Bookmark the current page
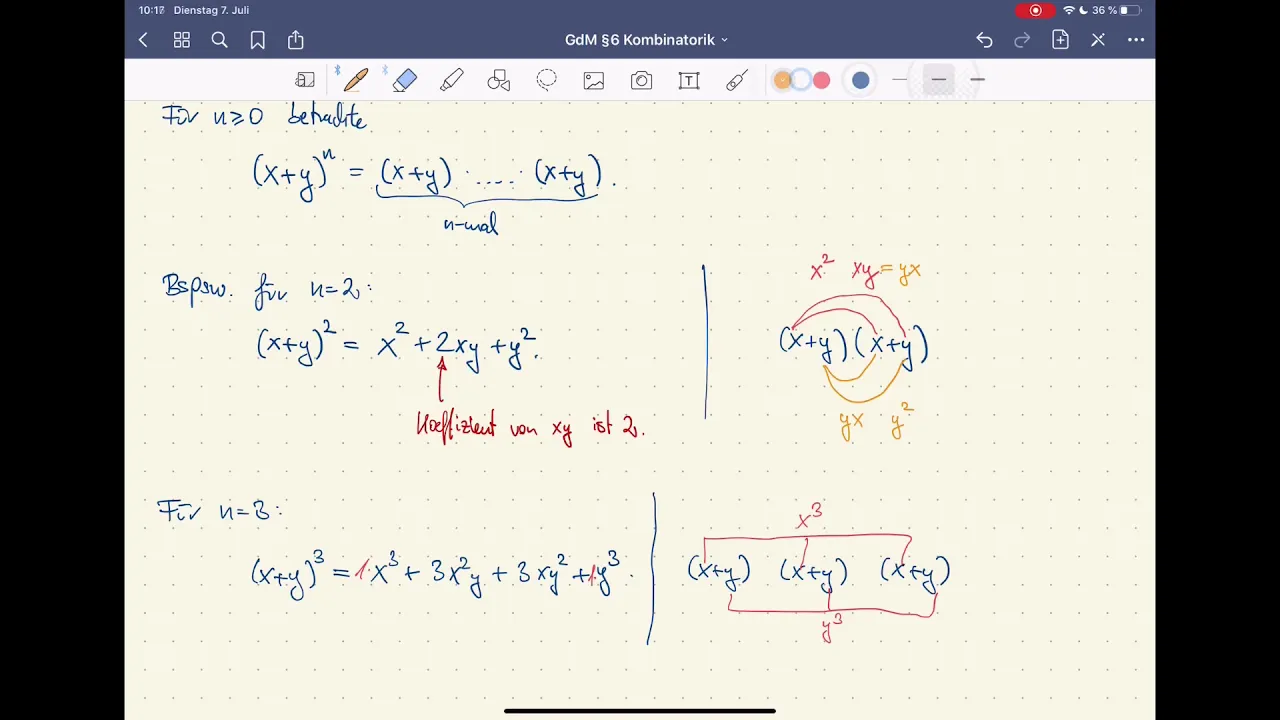Viewport: 1280px width, 720px height. click(257, 40)
